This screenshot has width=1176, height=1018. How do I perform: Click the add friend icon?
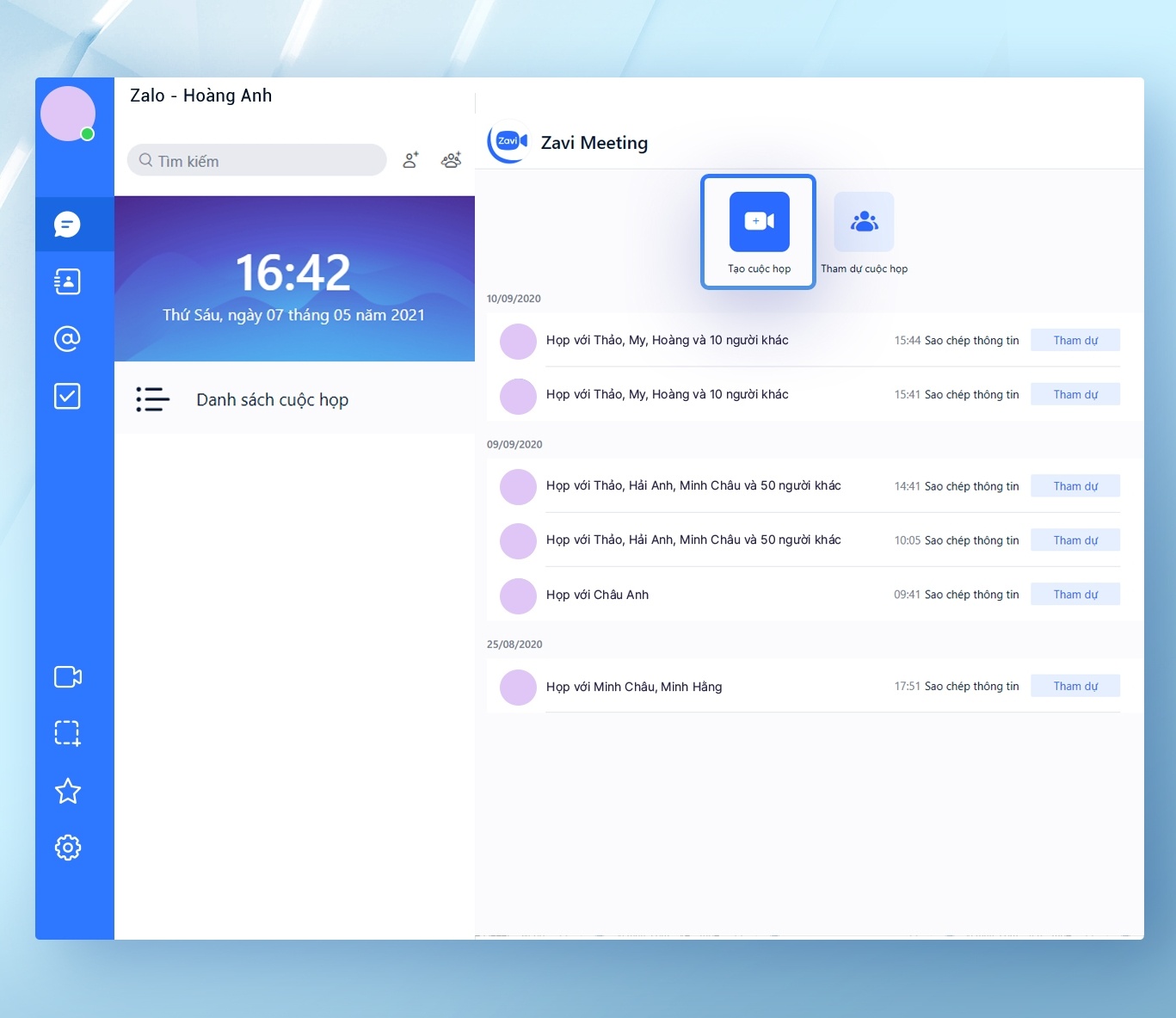tap(411, 160)
